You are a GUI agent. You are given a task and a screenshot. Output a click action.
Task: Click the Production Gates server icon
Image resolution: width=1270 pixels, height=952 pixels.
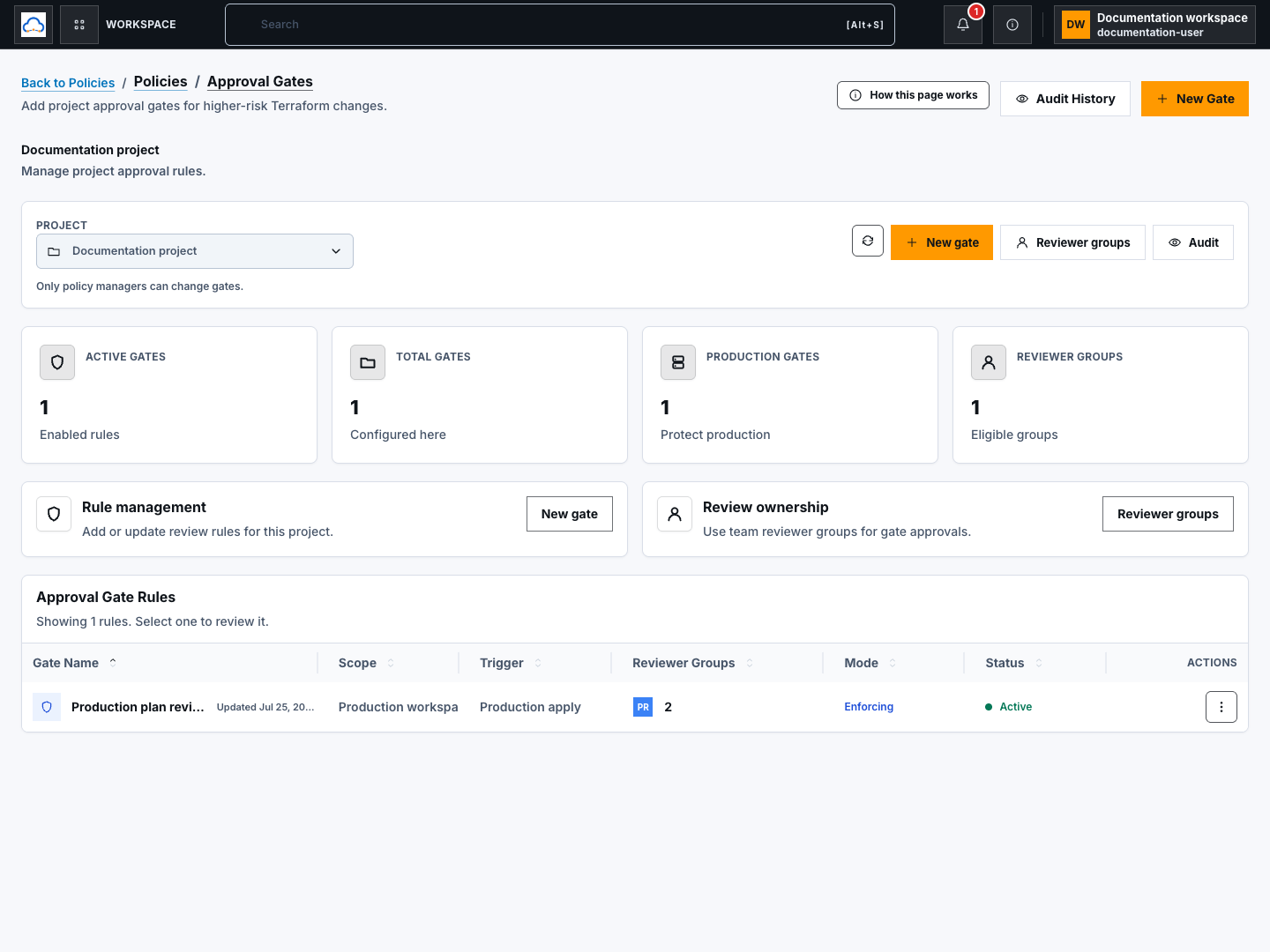point(678,362)
